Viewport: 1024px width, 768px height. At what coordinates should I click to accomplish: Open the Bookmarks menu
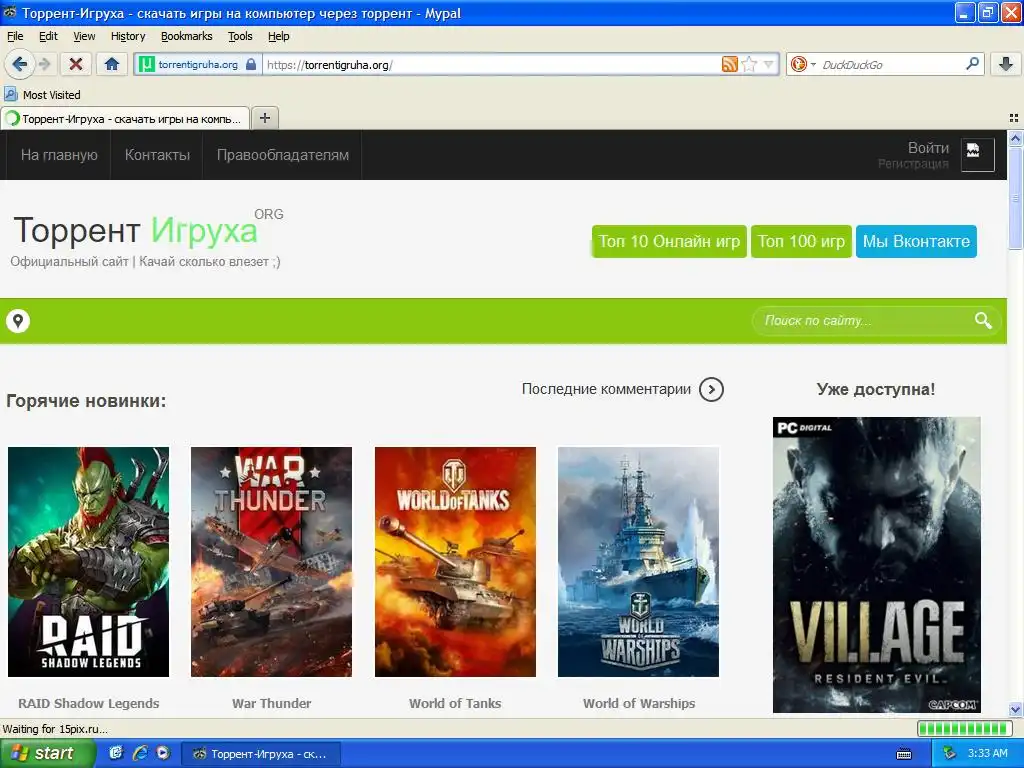[187, 36]
